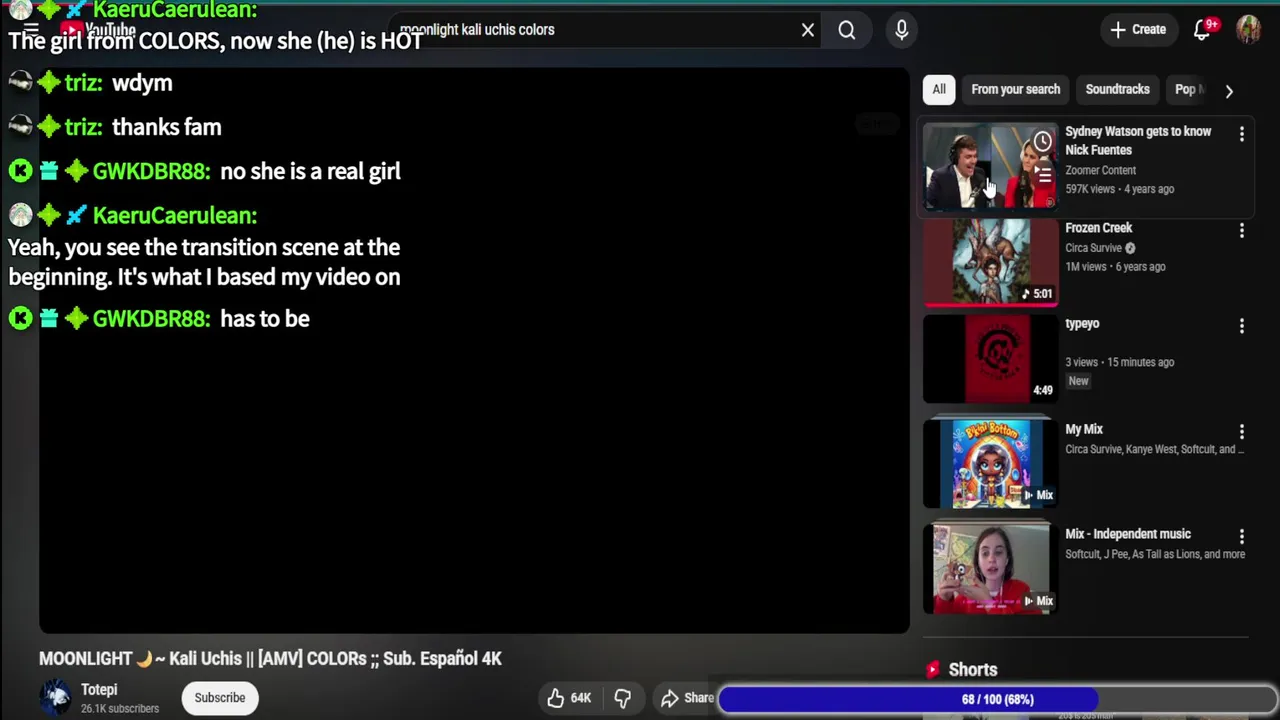Viewport: 1280px width, 720px height.
Task: Click the 68 / 100 progress bar overlay
Action: (998, 699)
